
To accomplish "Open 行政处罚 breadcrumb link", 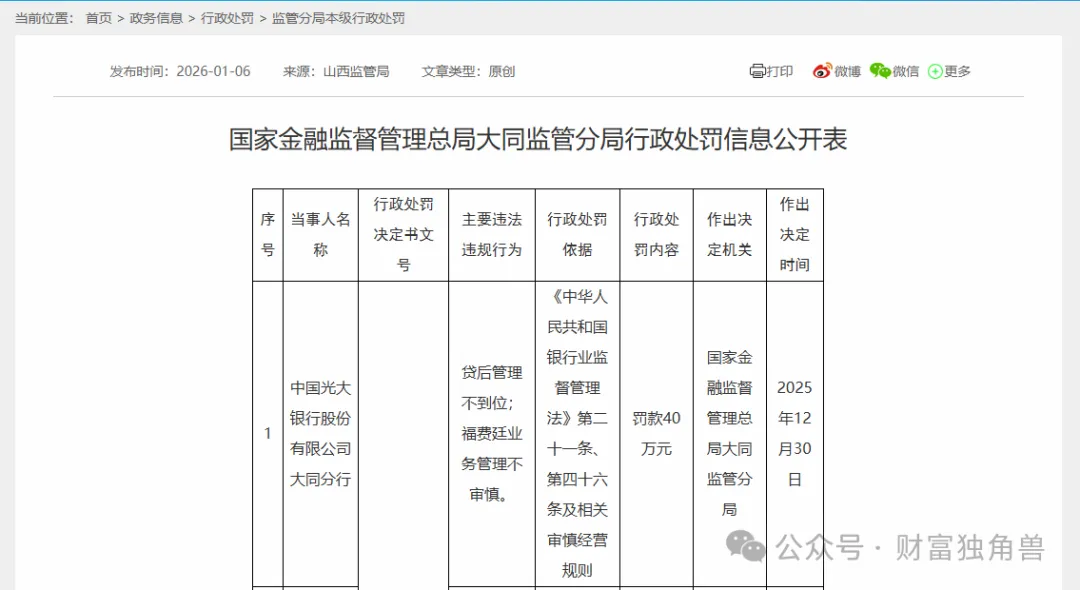I will 227,19.
